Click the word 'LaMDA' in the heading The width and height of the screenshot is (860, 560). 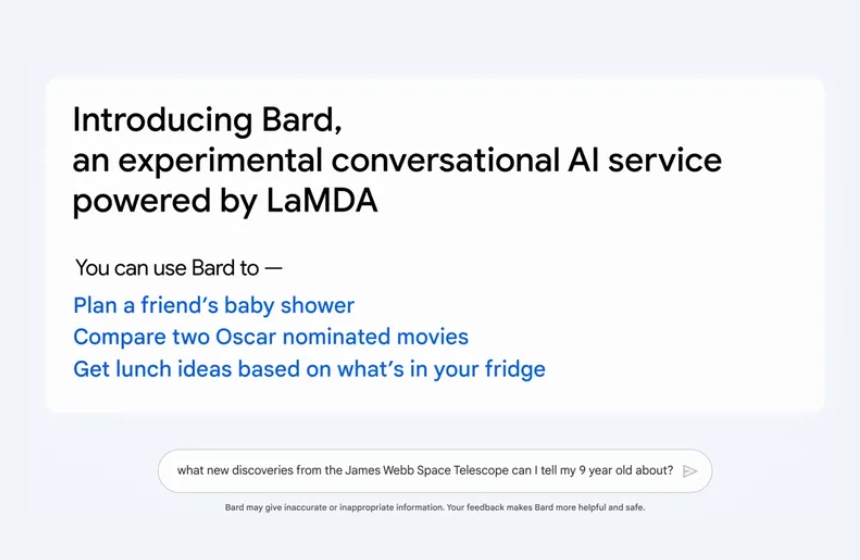(322, 200)
